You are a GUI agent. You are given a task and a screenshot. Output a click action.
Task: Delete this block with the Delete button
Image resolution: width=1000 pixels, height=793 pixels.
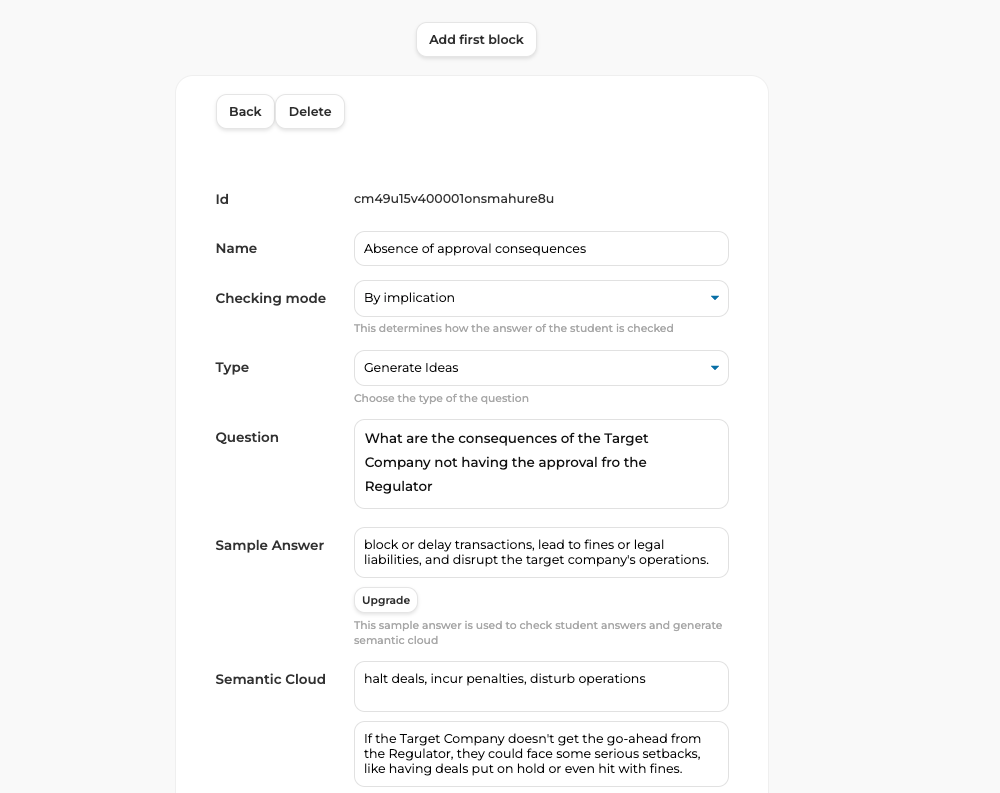click(x=310, y=112)
